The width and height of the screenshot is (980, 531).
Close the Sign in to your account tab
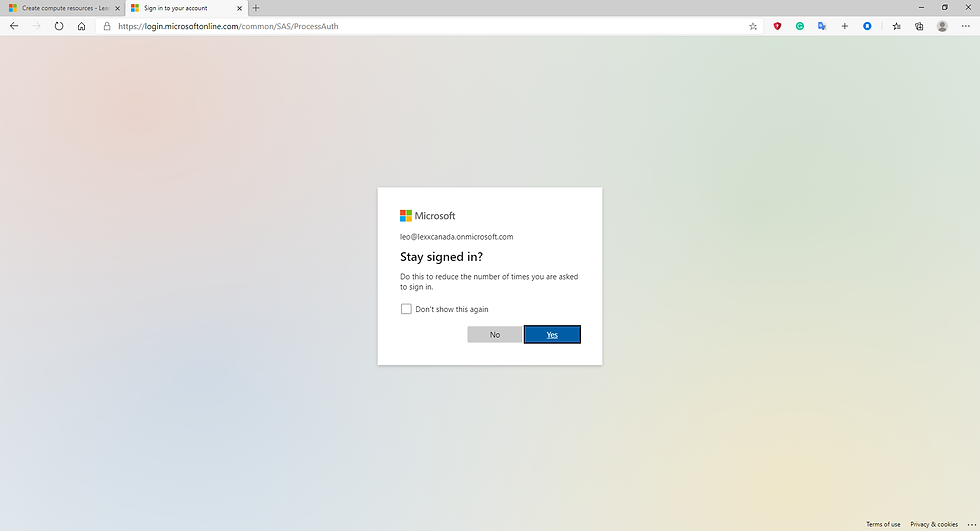239,8
